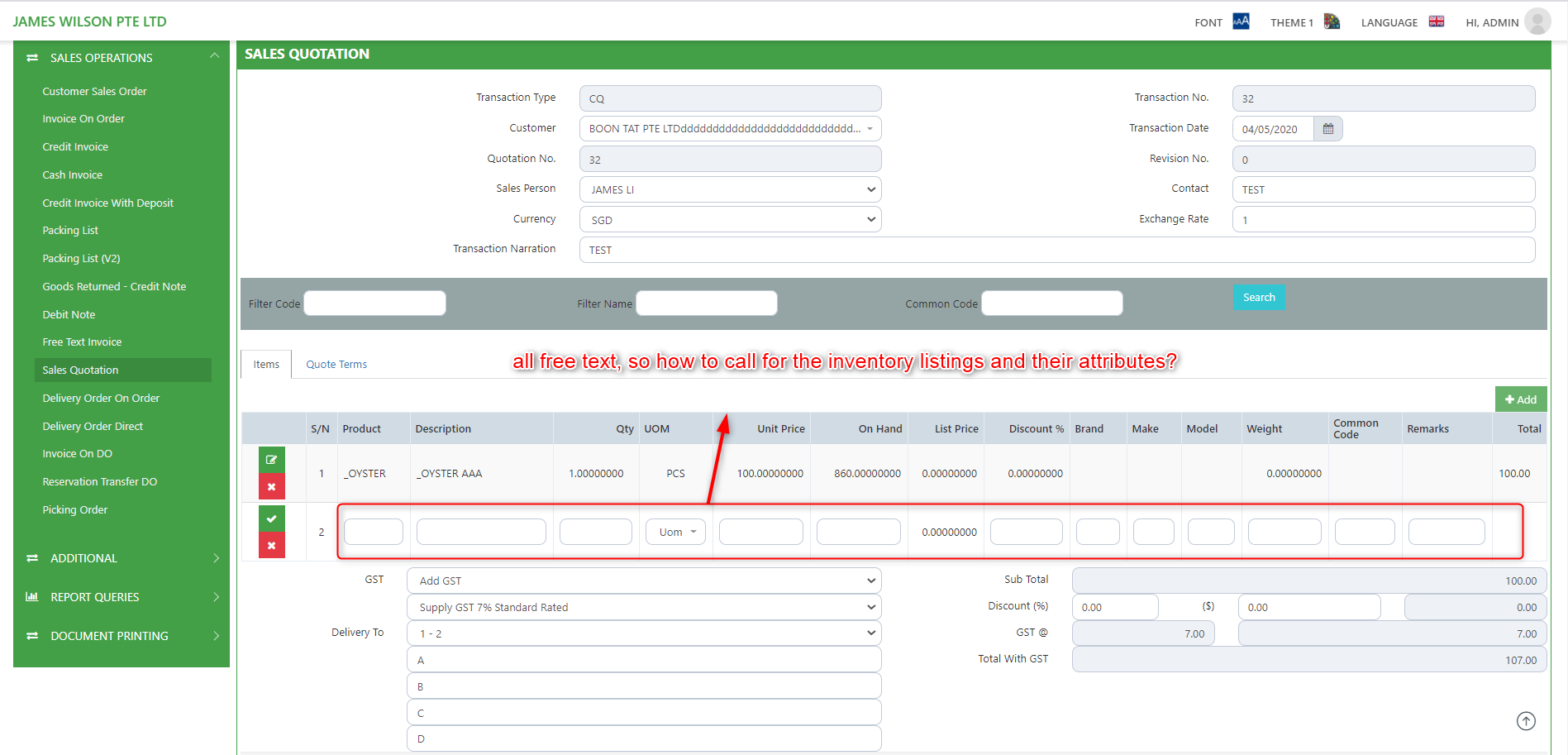
Task: Open the Delivery To dropdown
Action: click(x=644, y=633)
